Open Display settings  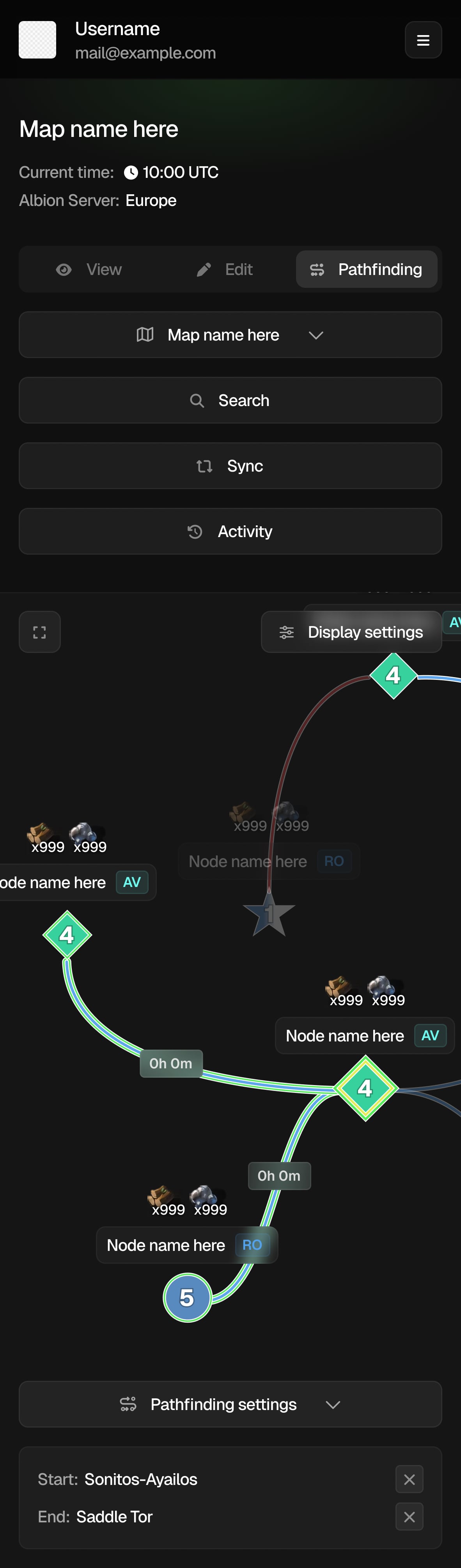pyautogui.click(x=351, y=632)
